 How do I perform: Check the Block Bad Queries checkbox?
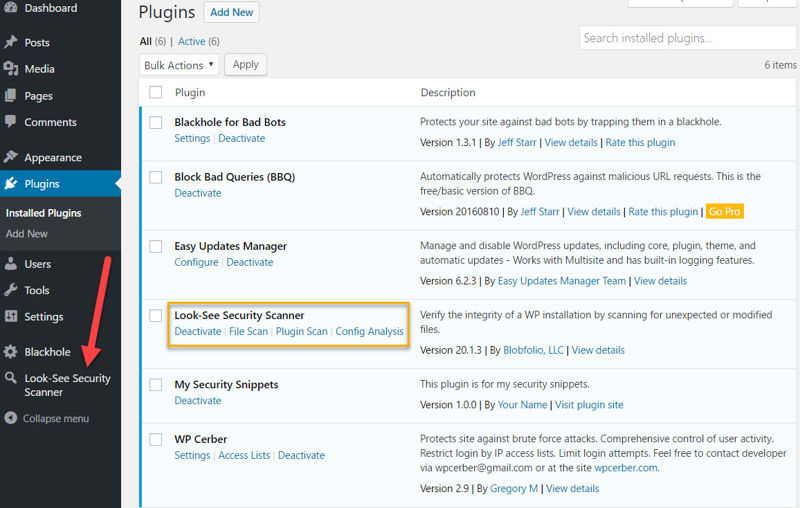156,177
